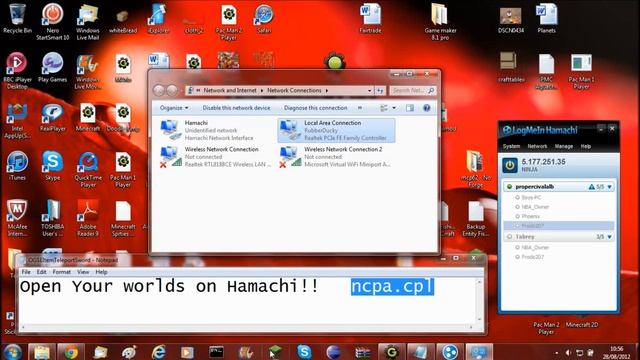Image resolution: width=640 pixels, height=360 pixels.
Task: Launch Internet Explorer from the taskbar
Action: point(158,352)
